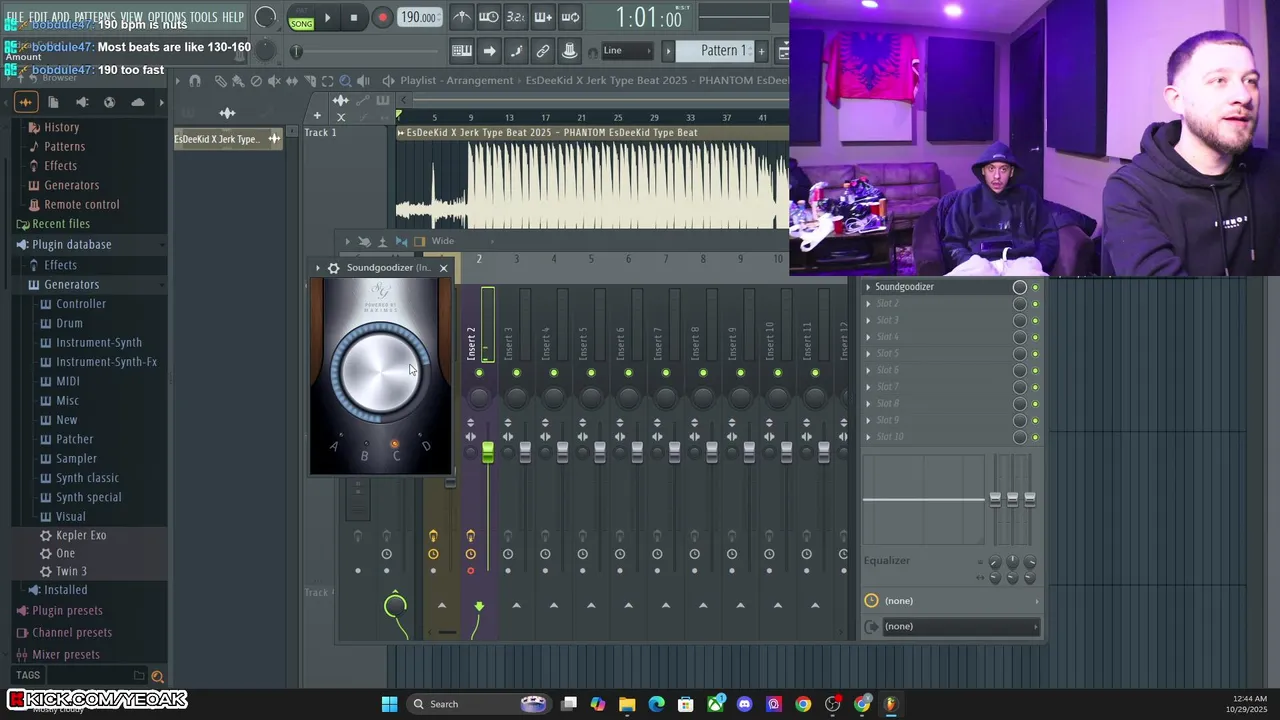Open the PATTERNS menu

pos(95,17)
